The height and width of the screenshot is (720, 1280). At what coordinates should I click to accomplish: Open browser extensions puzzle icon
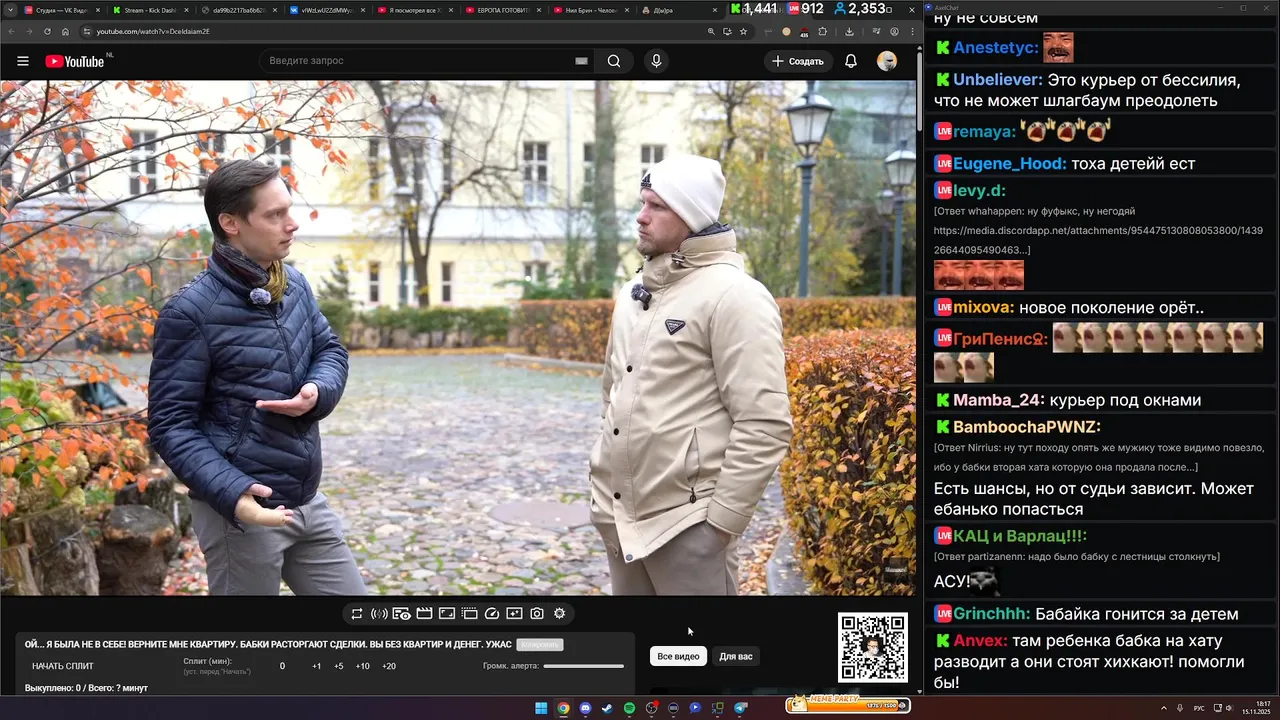(823, 31)
